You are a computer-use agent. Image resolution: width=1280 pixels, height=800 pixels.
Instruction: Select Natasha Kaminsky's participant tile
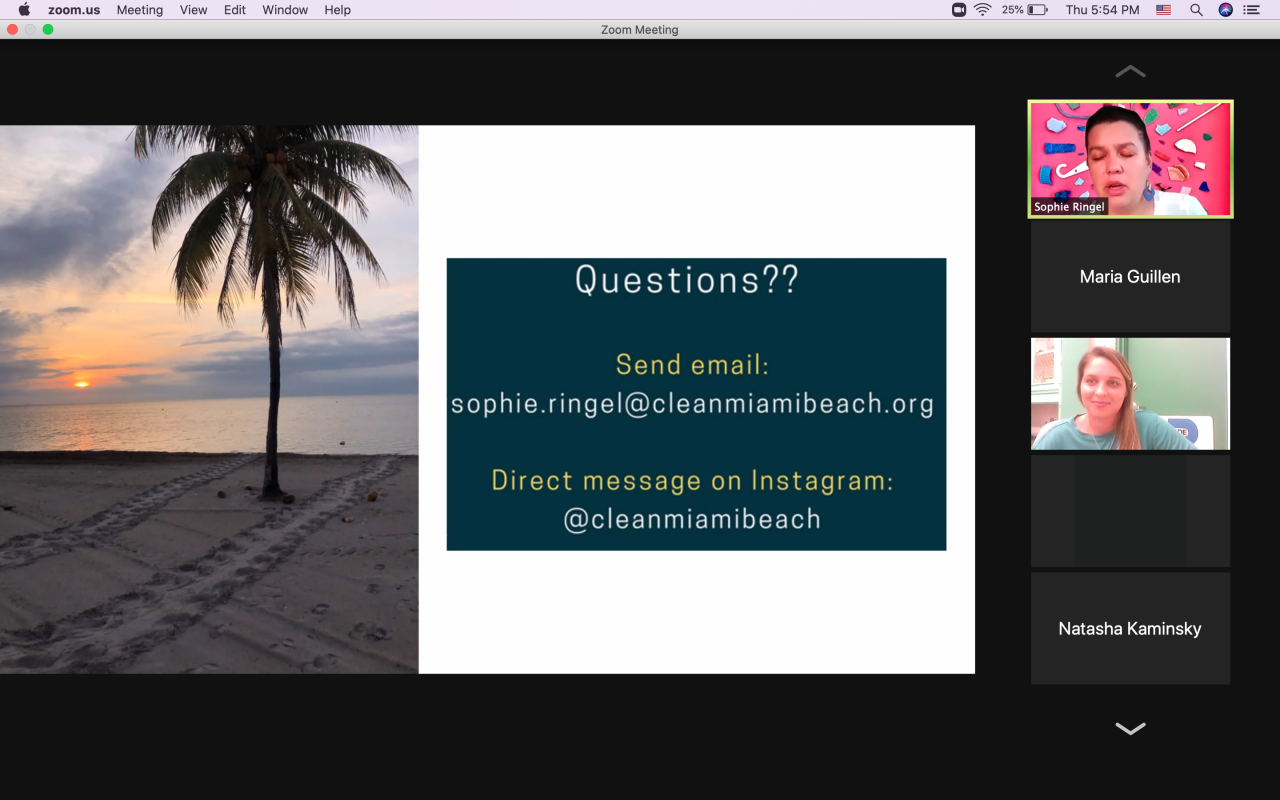(x=1130, y=628)
